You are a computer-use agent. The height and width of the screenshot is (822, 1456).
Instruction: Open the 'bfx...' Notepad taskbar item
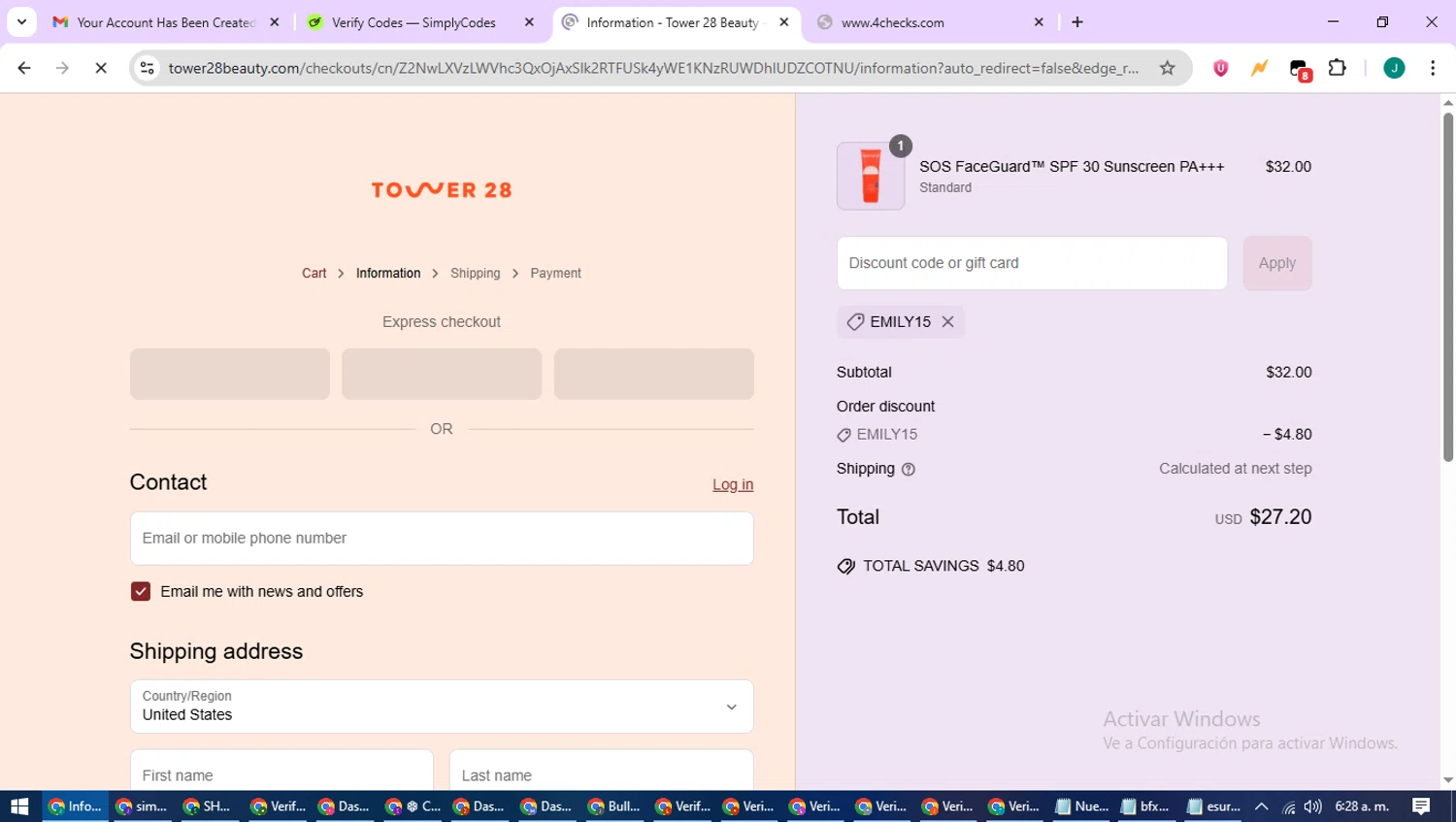point(1146,806)
